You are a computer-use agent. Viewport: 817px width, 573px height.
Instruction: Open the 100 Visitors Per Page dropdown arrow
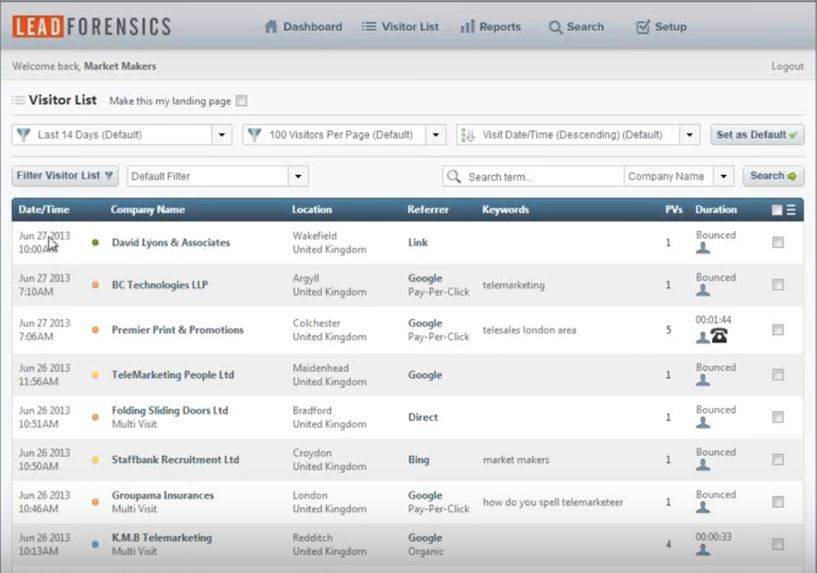[436, 135]
